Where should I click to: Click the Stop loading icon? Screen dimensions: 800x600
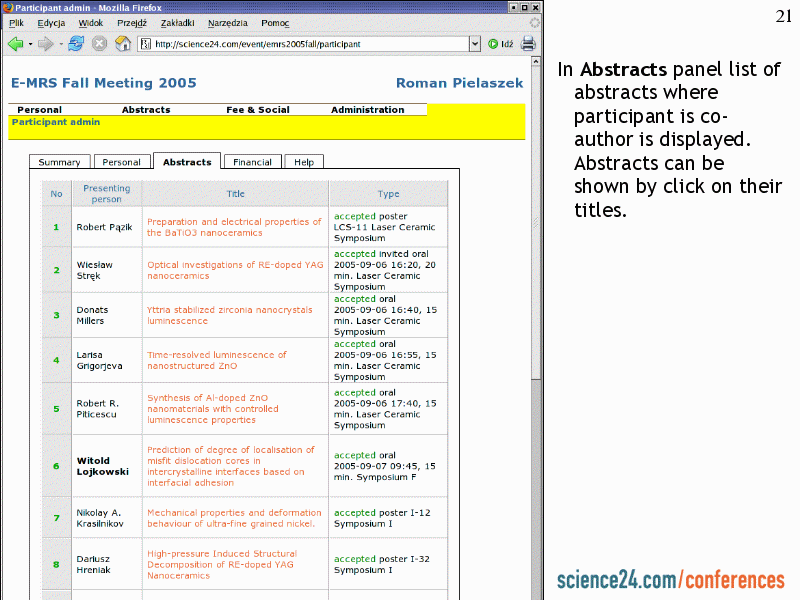click(x=99, y=44)
